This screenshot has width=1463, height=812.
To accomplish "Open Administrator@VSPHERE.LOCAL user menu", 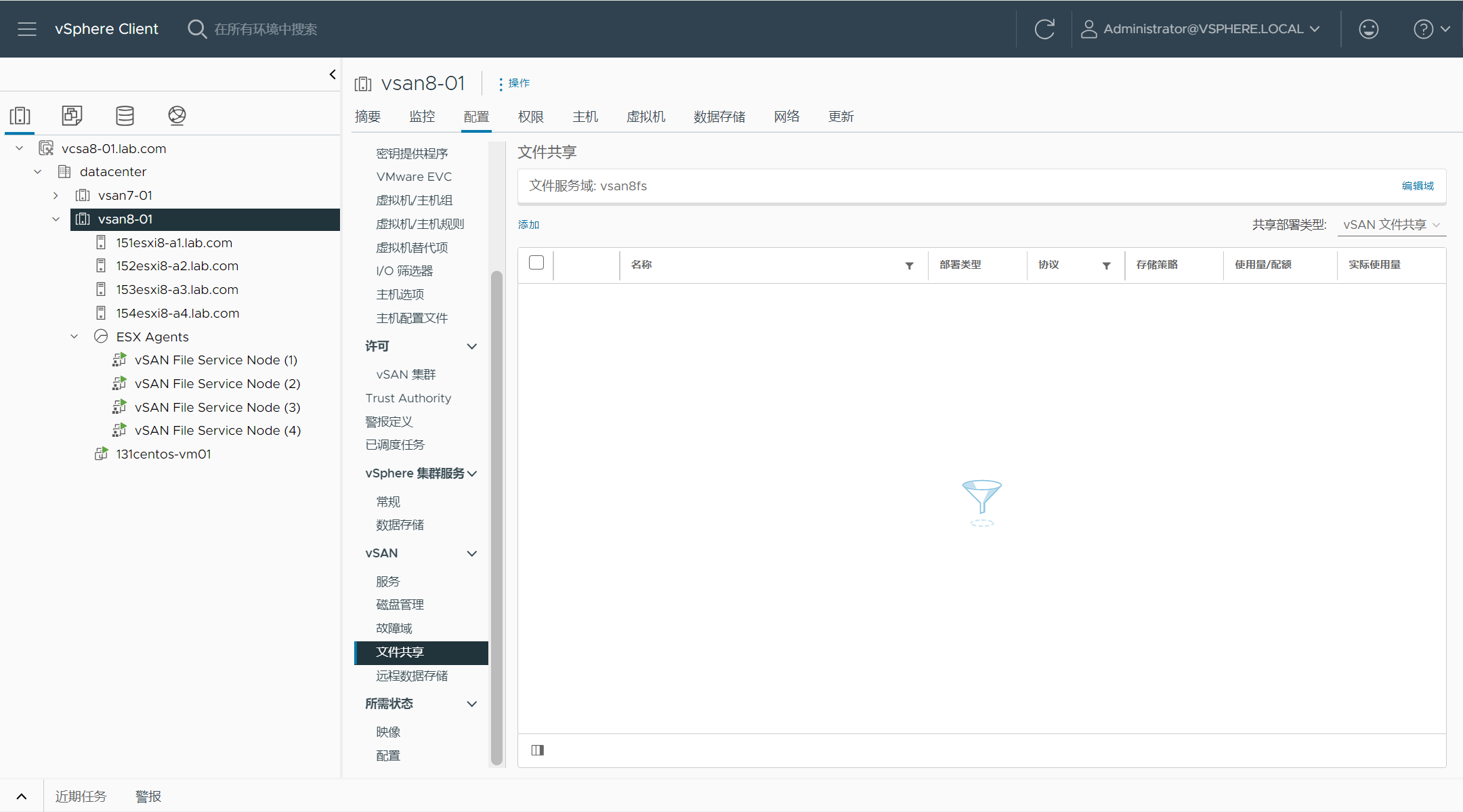I will coord(1200,29).
